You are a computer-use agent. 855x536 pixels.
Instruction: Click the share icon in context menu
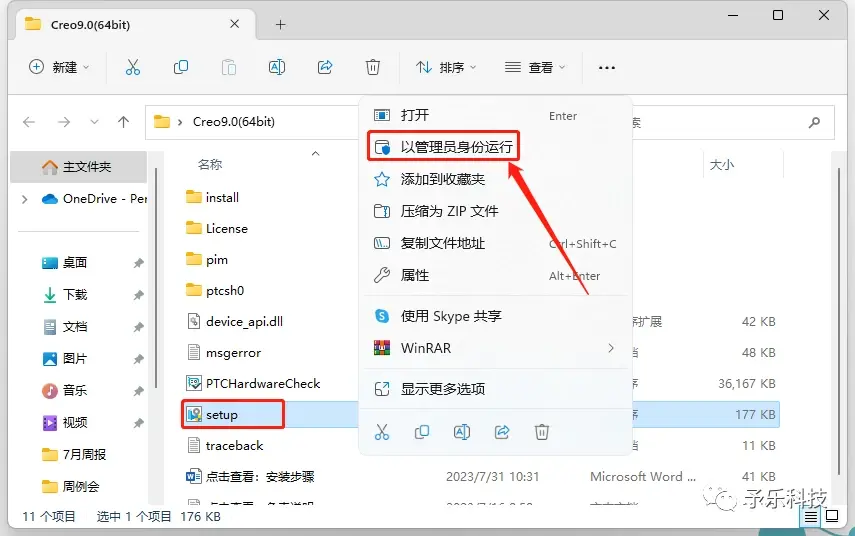[x=502, y=432]
